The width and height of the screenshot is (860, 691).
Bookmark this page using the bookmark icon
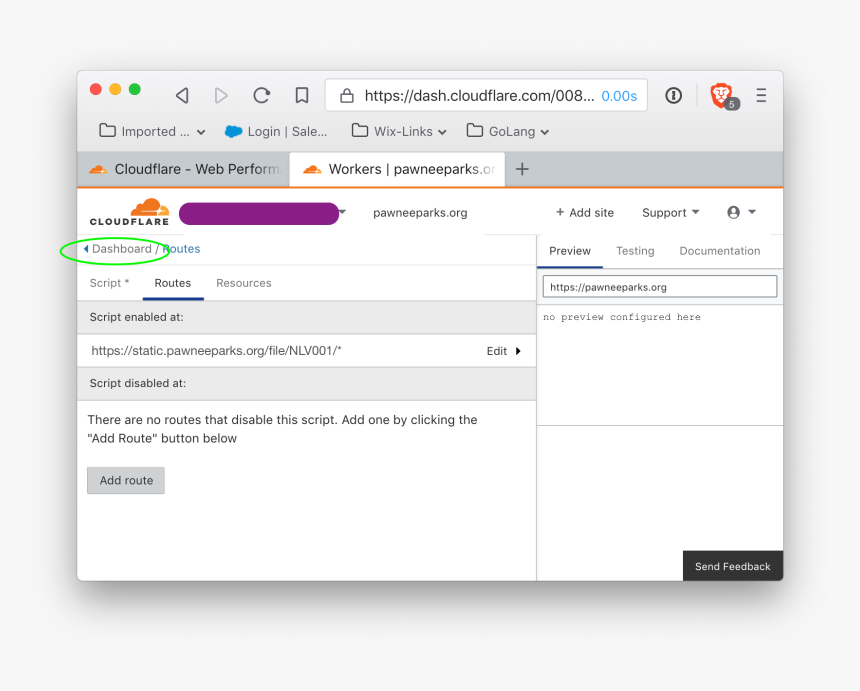[x=302, y=95]
